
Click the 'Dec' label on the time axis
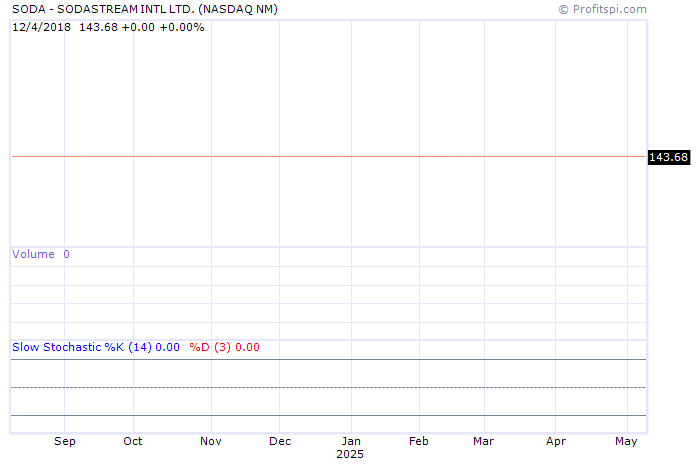point(280,441)
